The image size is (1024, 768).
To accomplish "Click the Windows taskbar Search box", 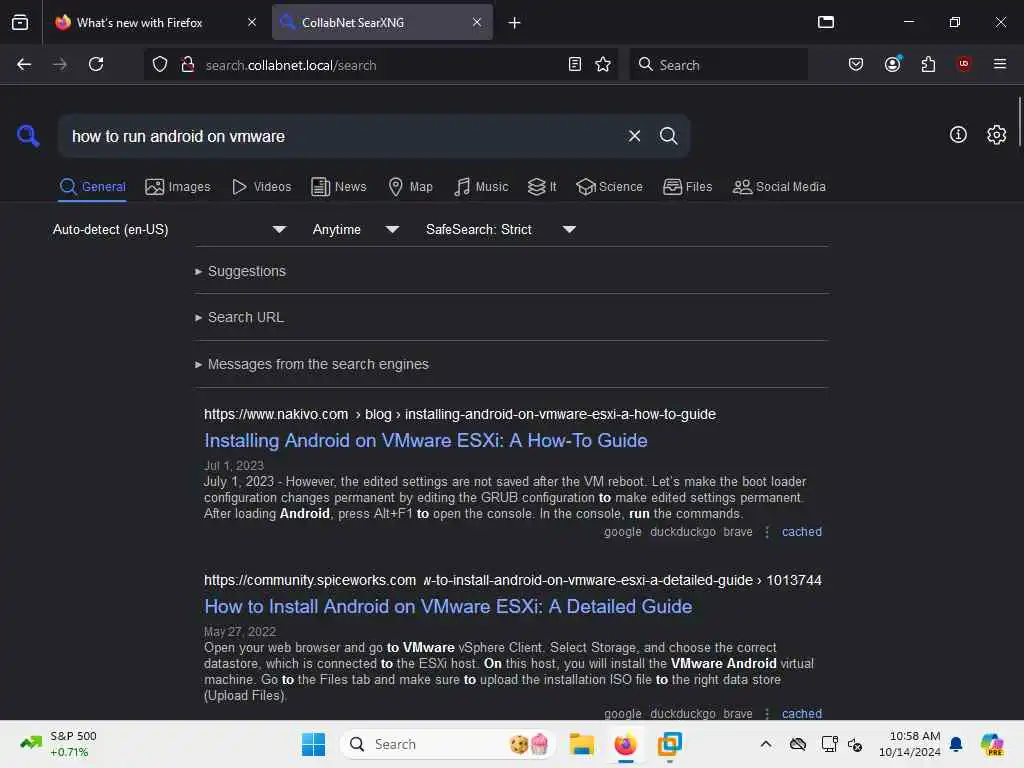I will [x=447, y=744].
